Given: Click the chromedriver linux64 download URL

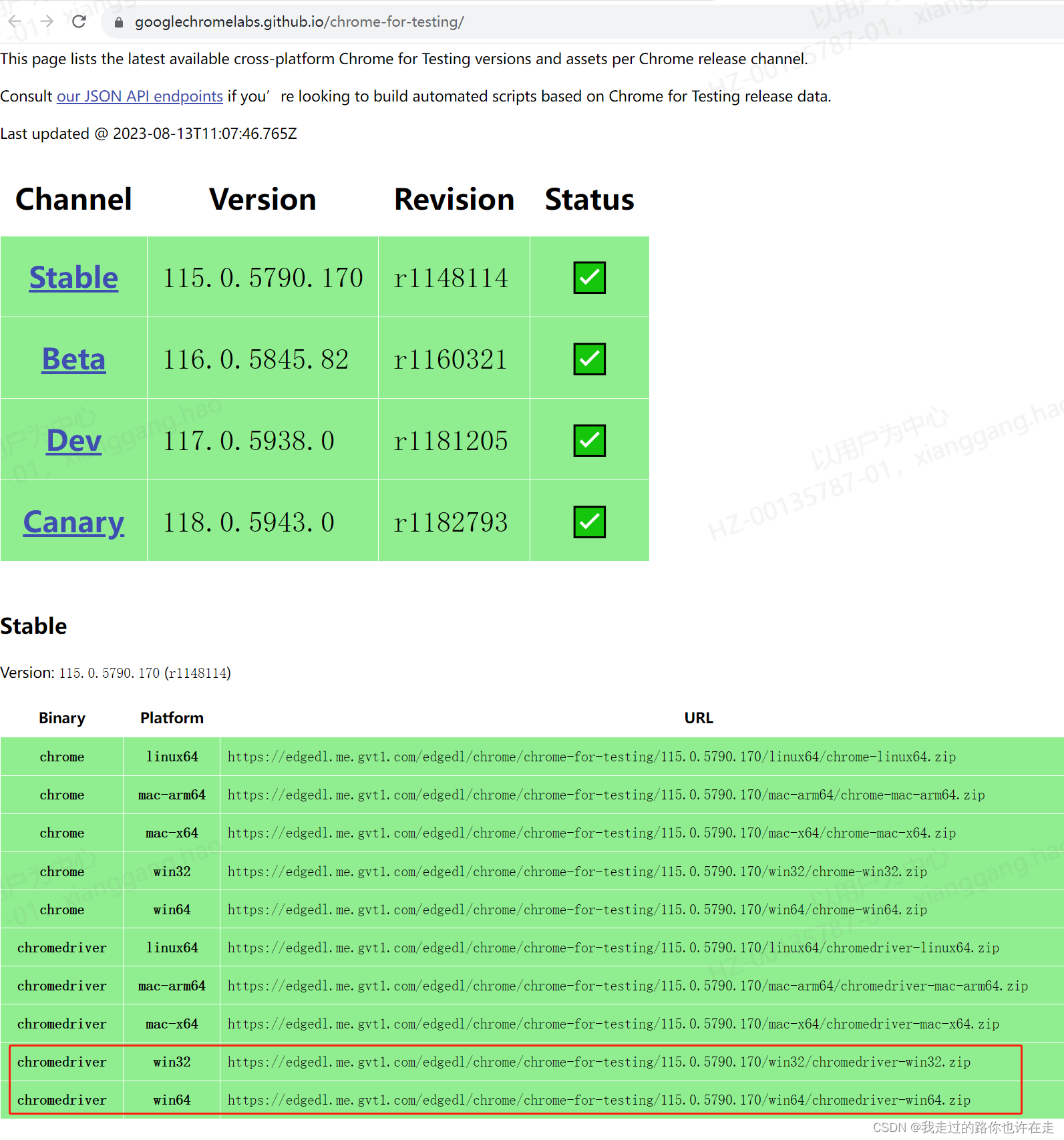Looking at the screenshot, I should (x=613, y=948).
